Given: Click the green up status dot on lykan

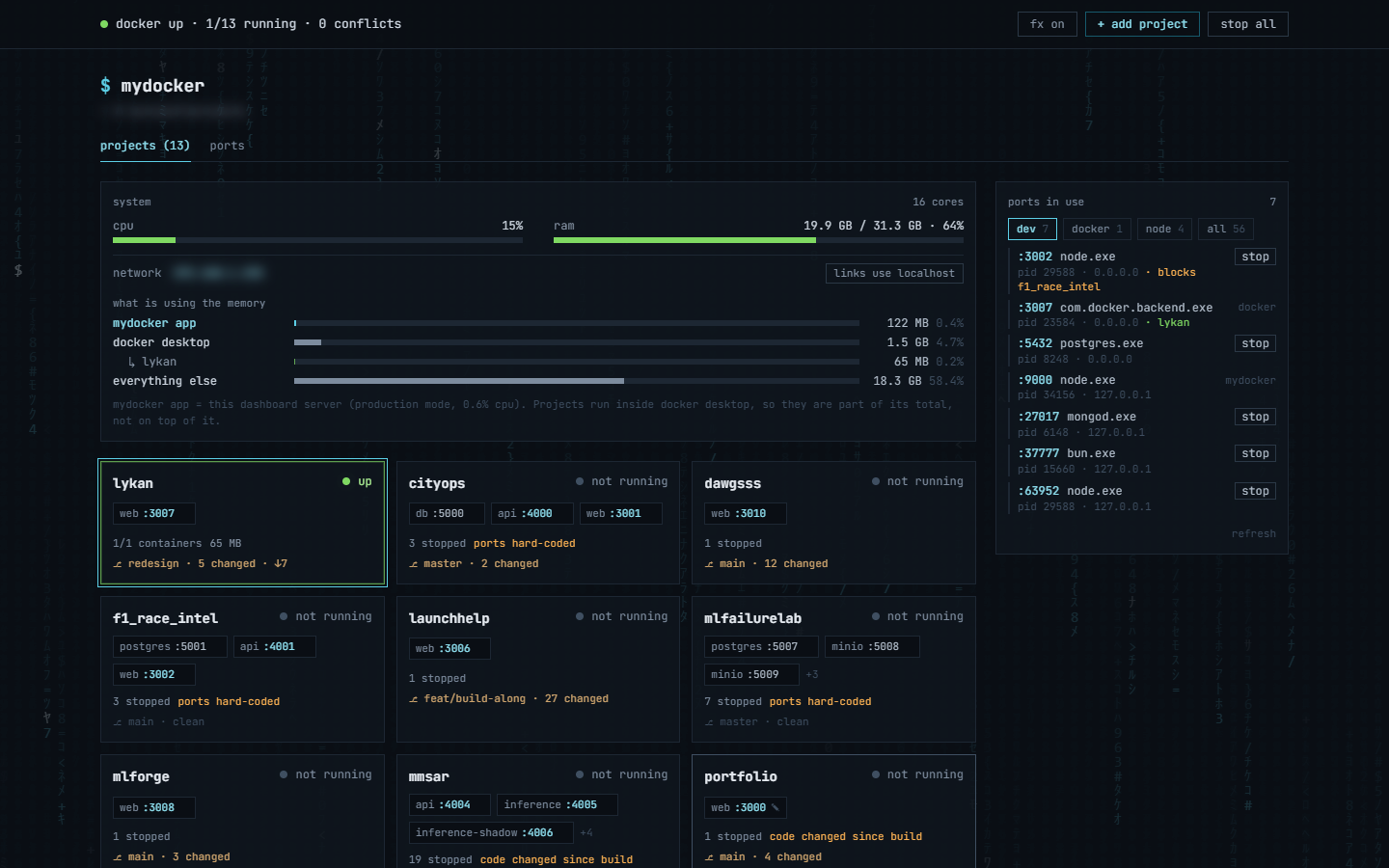Looking at the screenshot, I should [346, 481].
